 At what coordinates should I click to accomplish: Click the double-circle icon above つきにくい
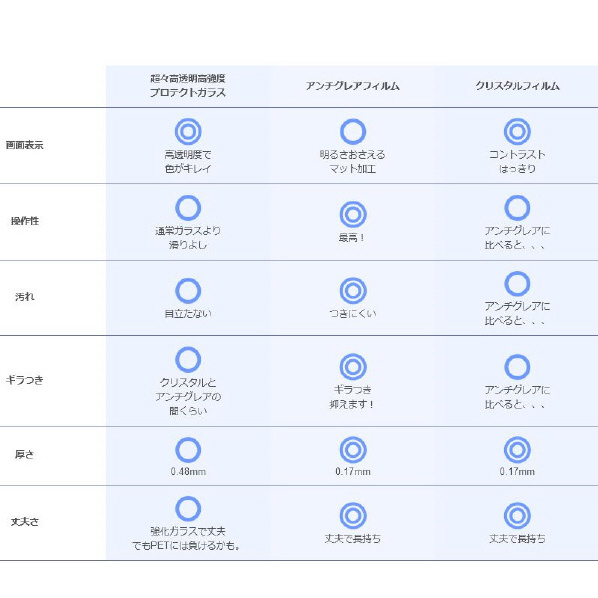click(x=353, y=291)
